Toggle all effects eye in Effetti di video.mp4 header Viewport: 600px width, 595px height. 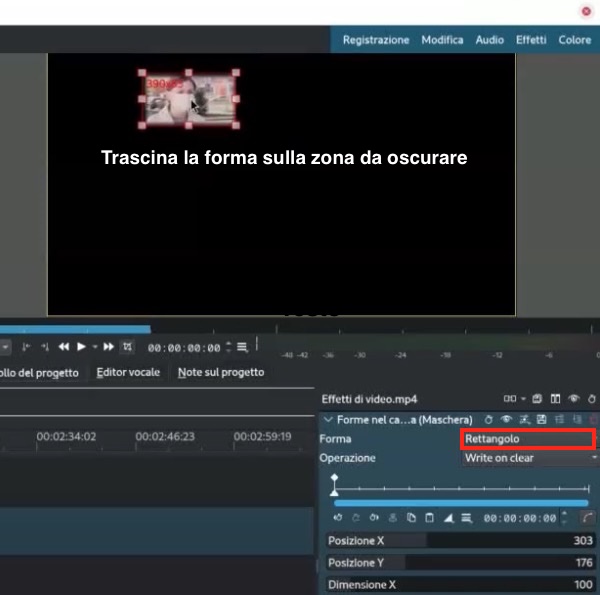573,399
